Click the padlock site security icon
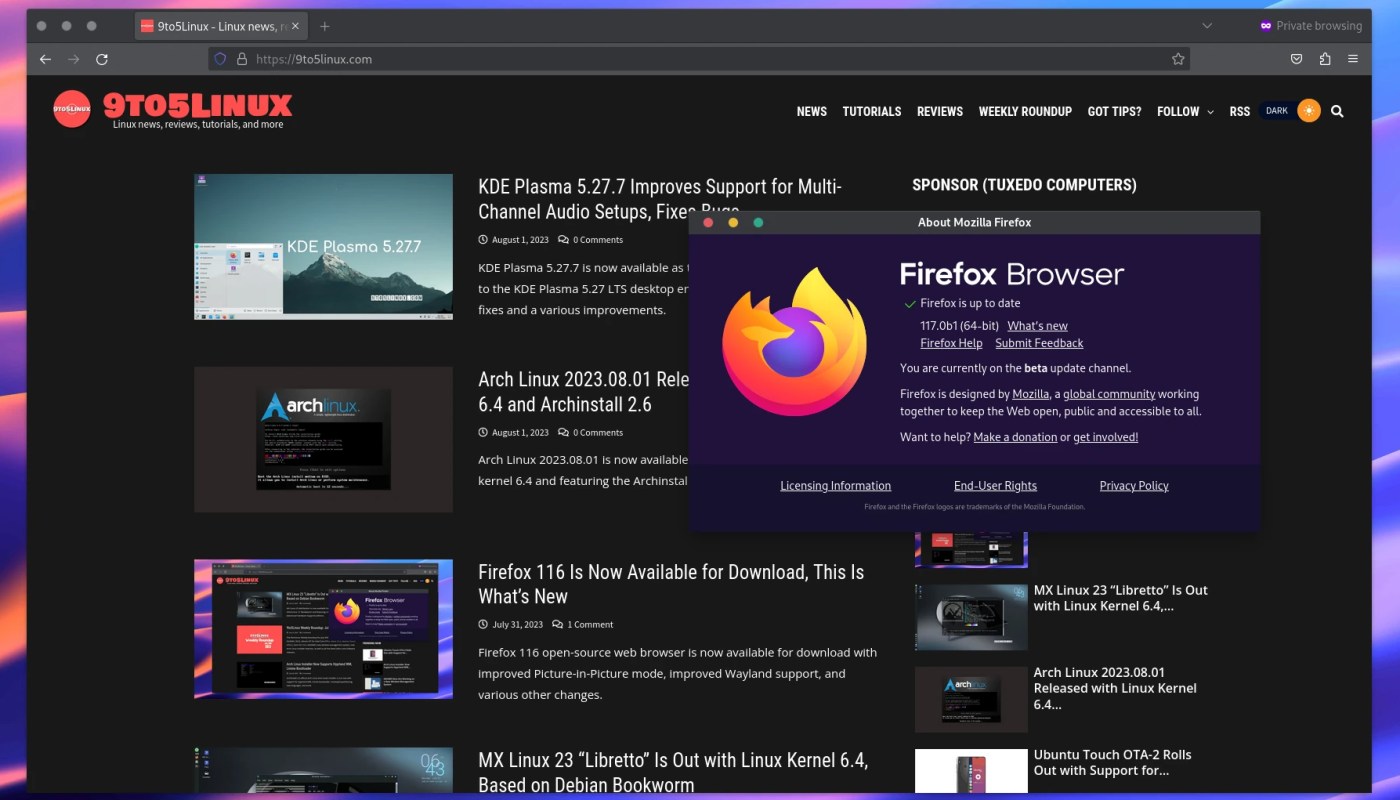The height and width of the screenshot is (800, 1400). (241, 59)
